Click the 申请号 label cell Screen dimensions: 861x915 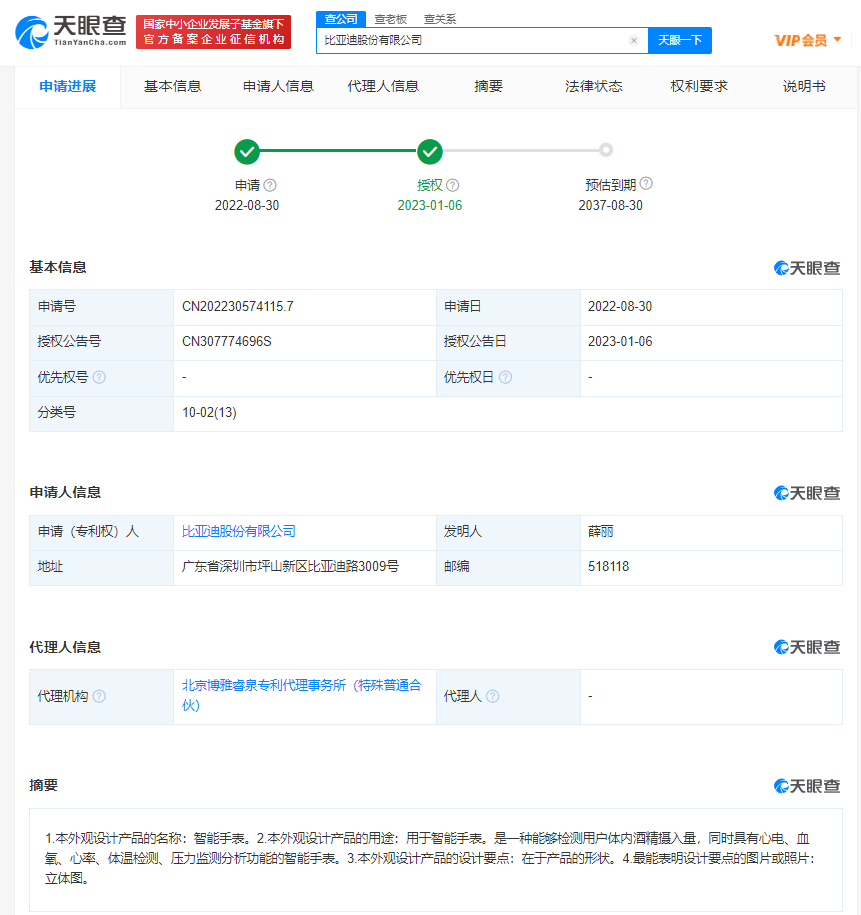click(x=102, y=308)
